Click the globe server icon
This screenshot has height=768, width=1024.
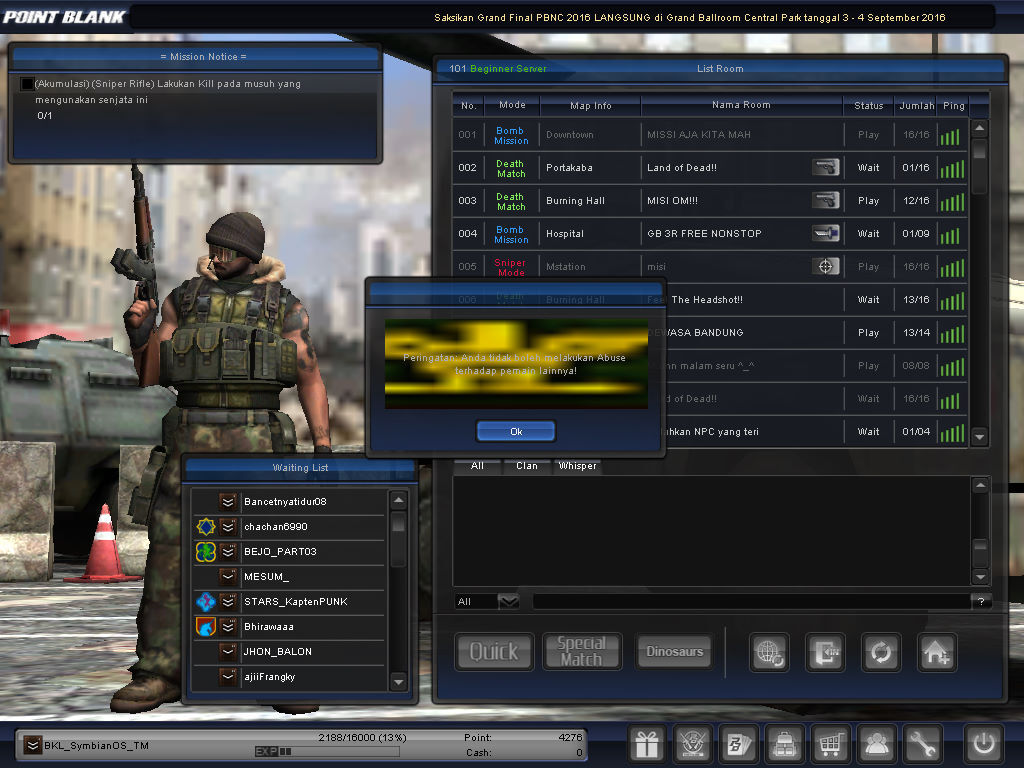(x=769, y=652)
